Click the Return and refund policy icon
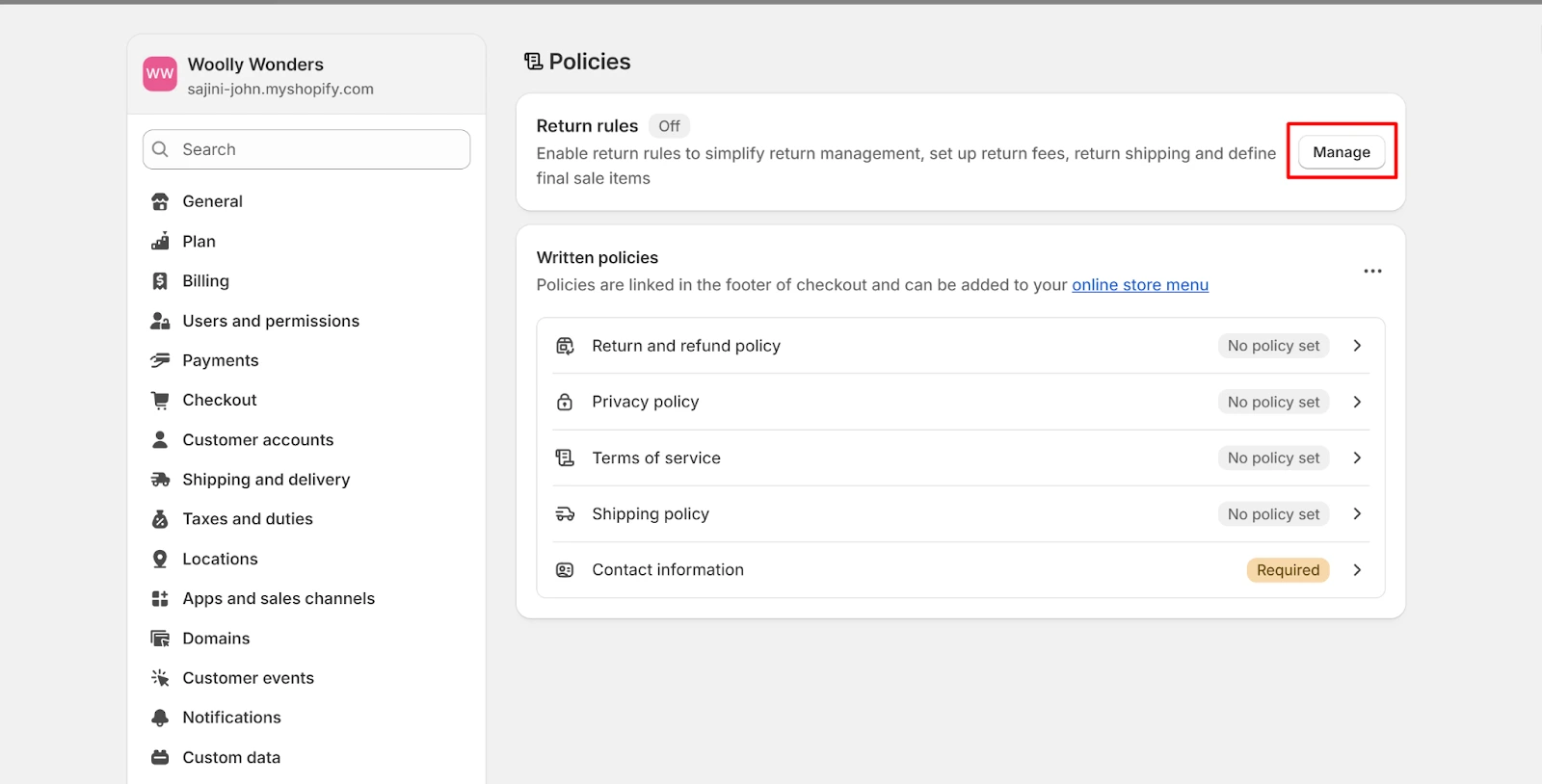The width and height of the screenshot is (1542, 784). tap(565, 346)
